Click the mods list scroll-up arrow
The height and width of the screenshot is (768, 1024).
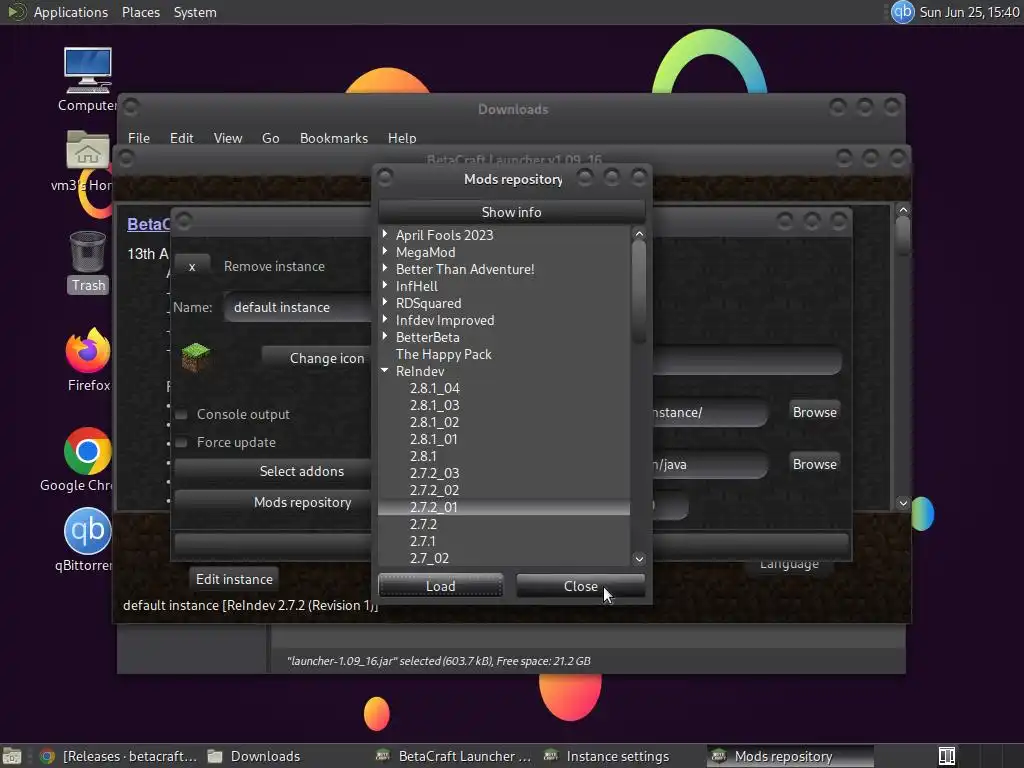click(639, 234)
